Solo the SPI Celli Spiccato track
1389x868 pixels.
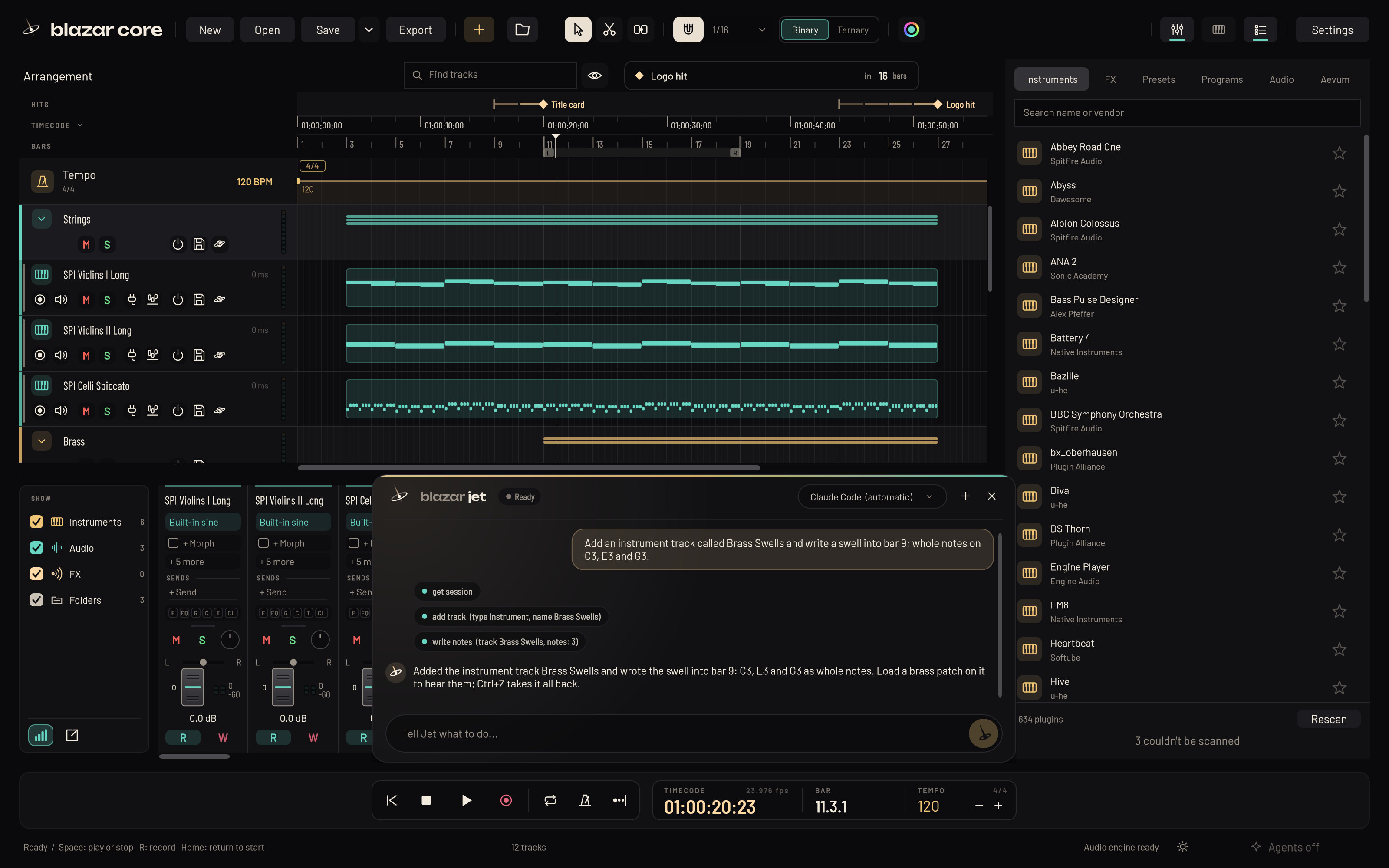(x=107, y=411)
